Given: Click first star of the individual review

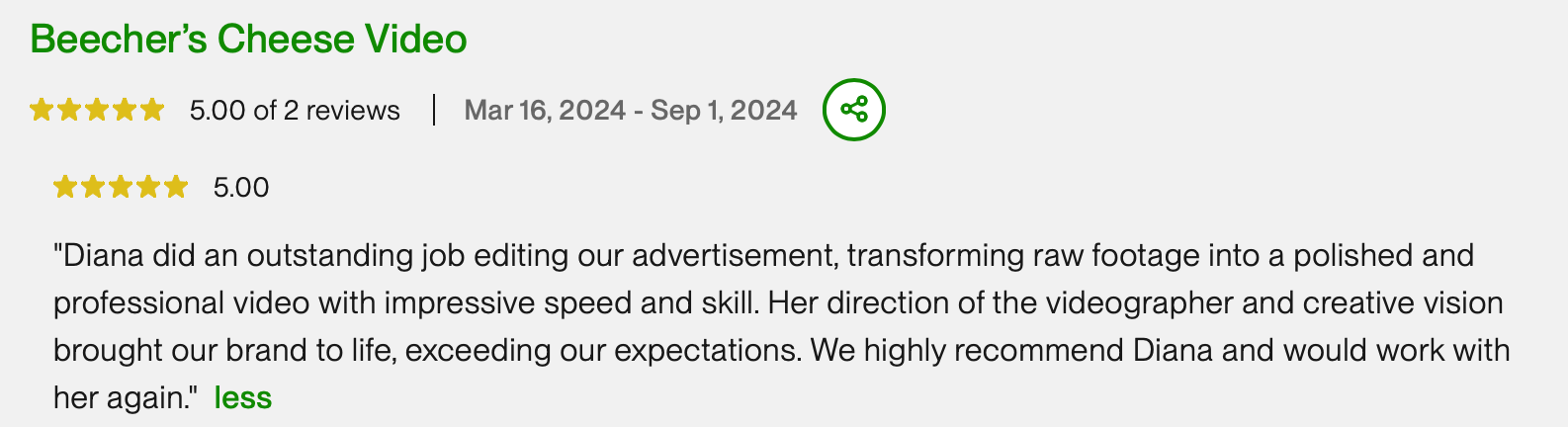Looking at the screenshot, I should coord(64,187).
